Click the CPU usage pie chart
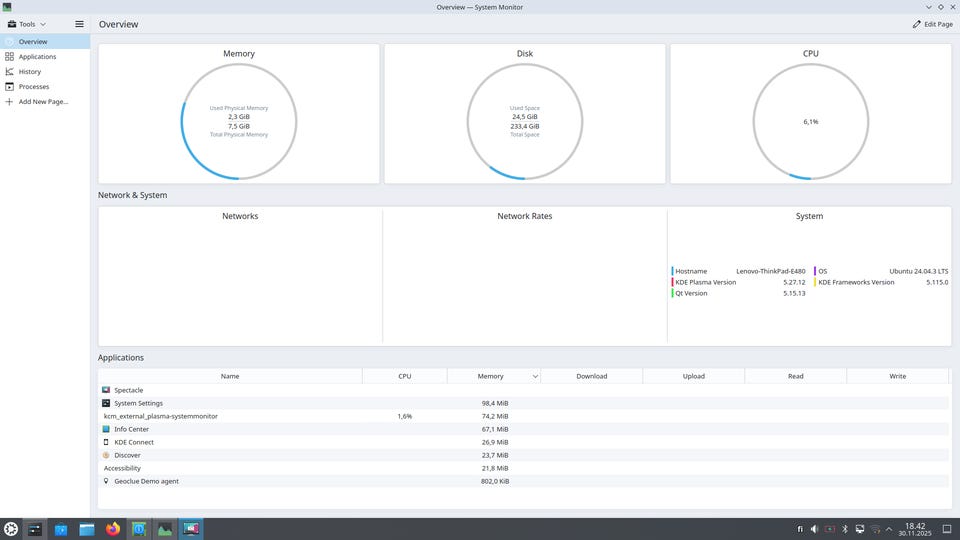The image size is (960, 540). tap(811, 121)
